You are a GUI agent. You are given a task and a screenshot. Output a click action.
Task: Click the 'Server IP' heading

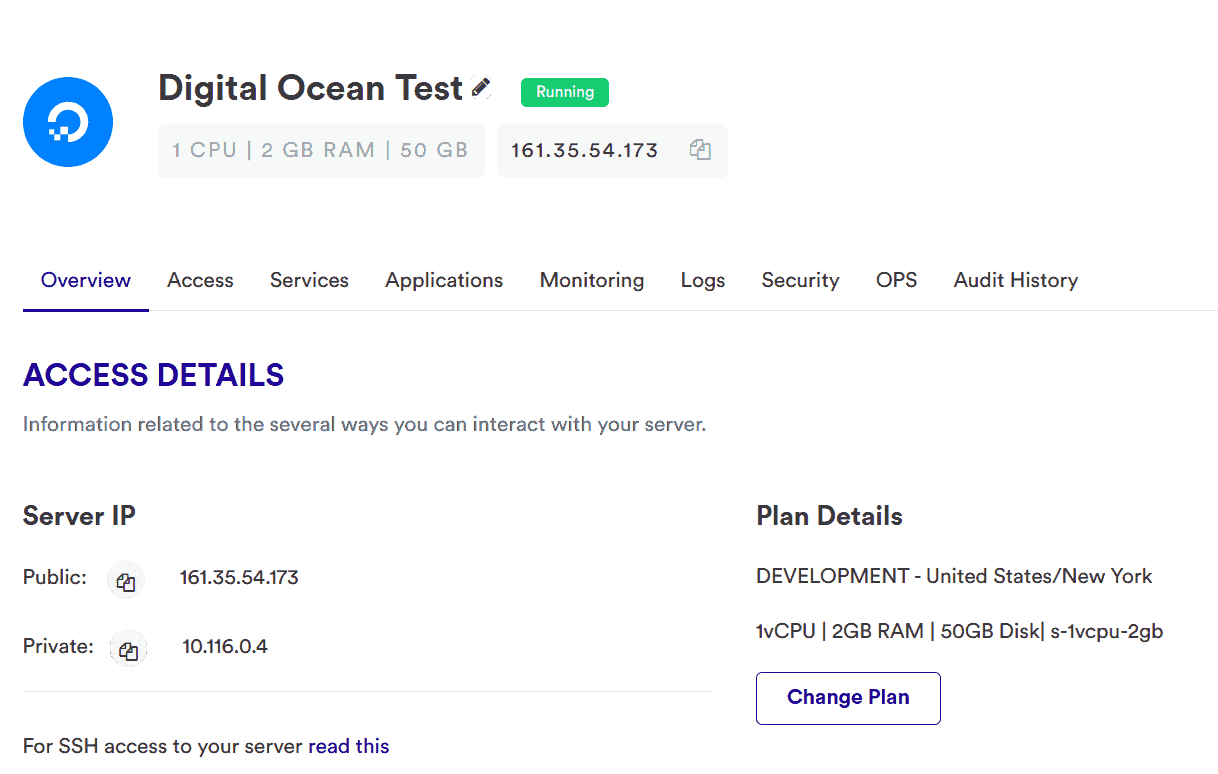[79, 516]
